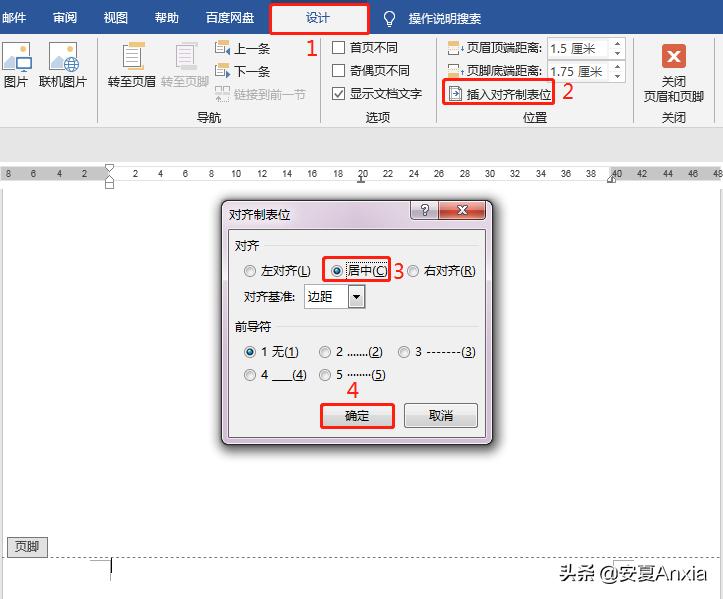Open the 审阅 (Review) tab
The image size is (723, 599).
coord(65,18)
